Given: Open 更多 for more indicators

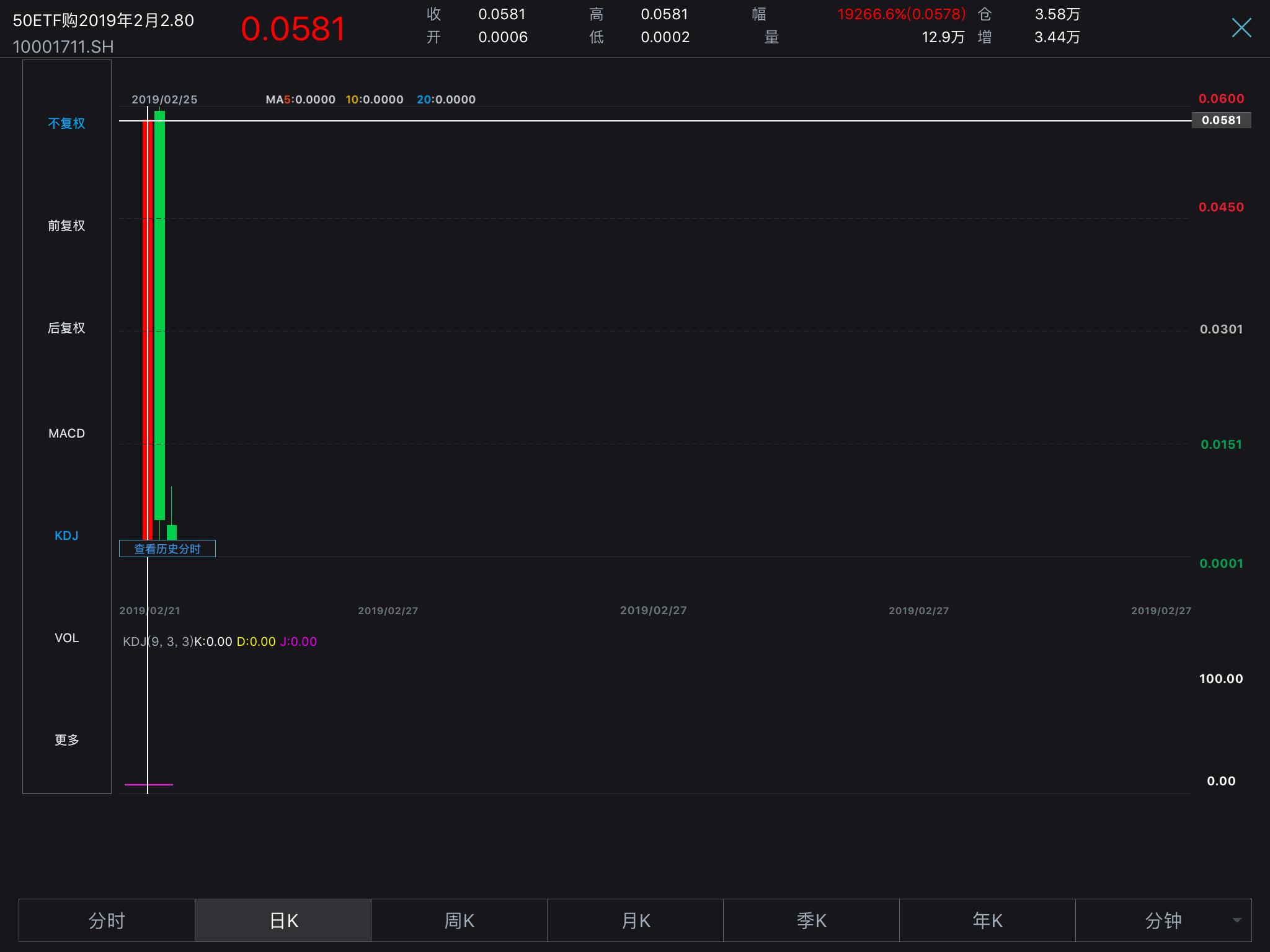Looking at the screenshot, I should pos(66,740).
